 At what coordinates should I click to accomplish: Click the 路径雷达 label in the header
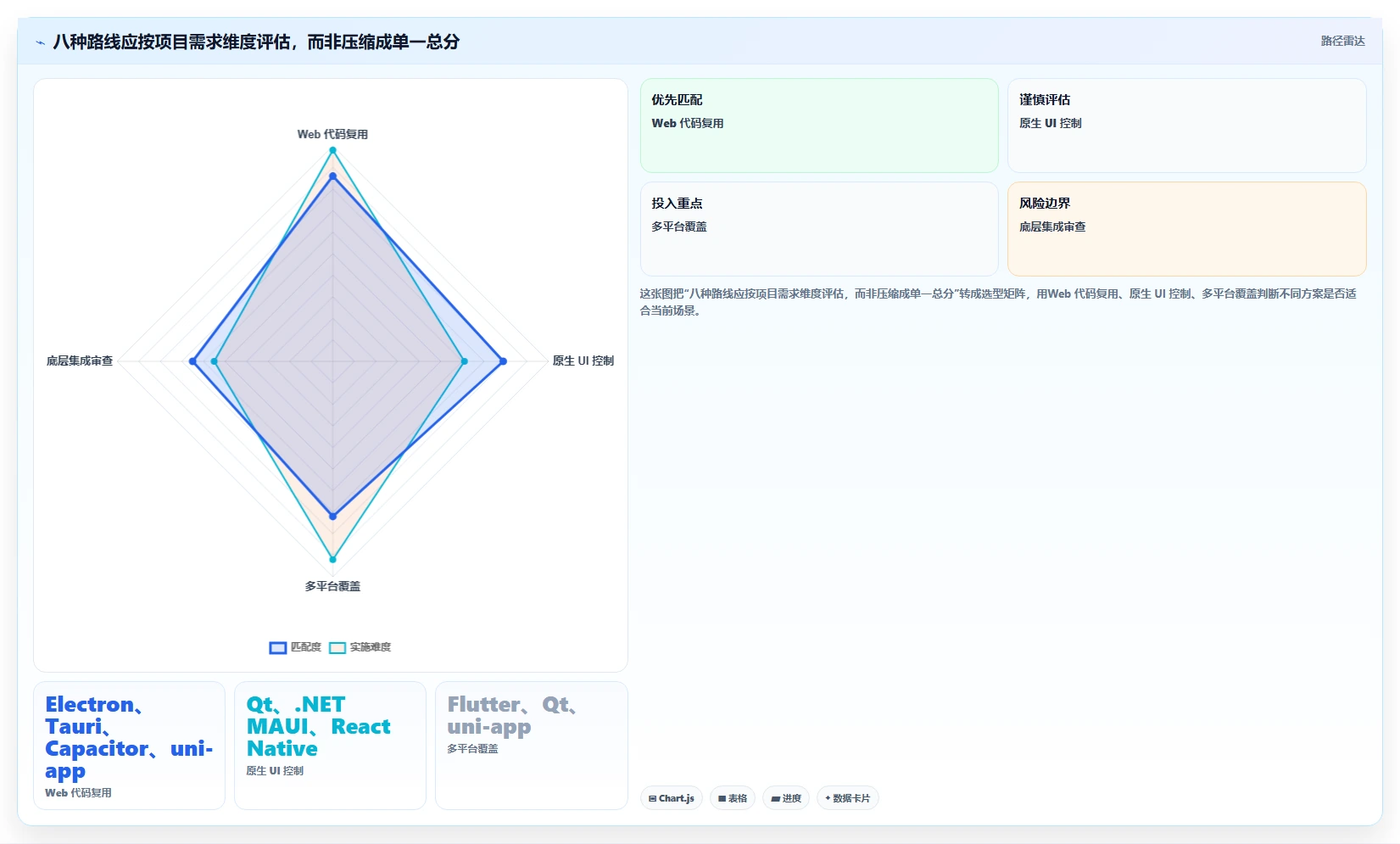point(1343,41)
